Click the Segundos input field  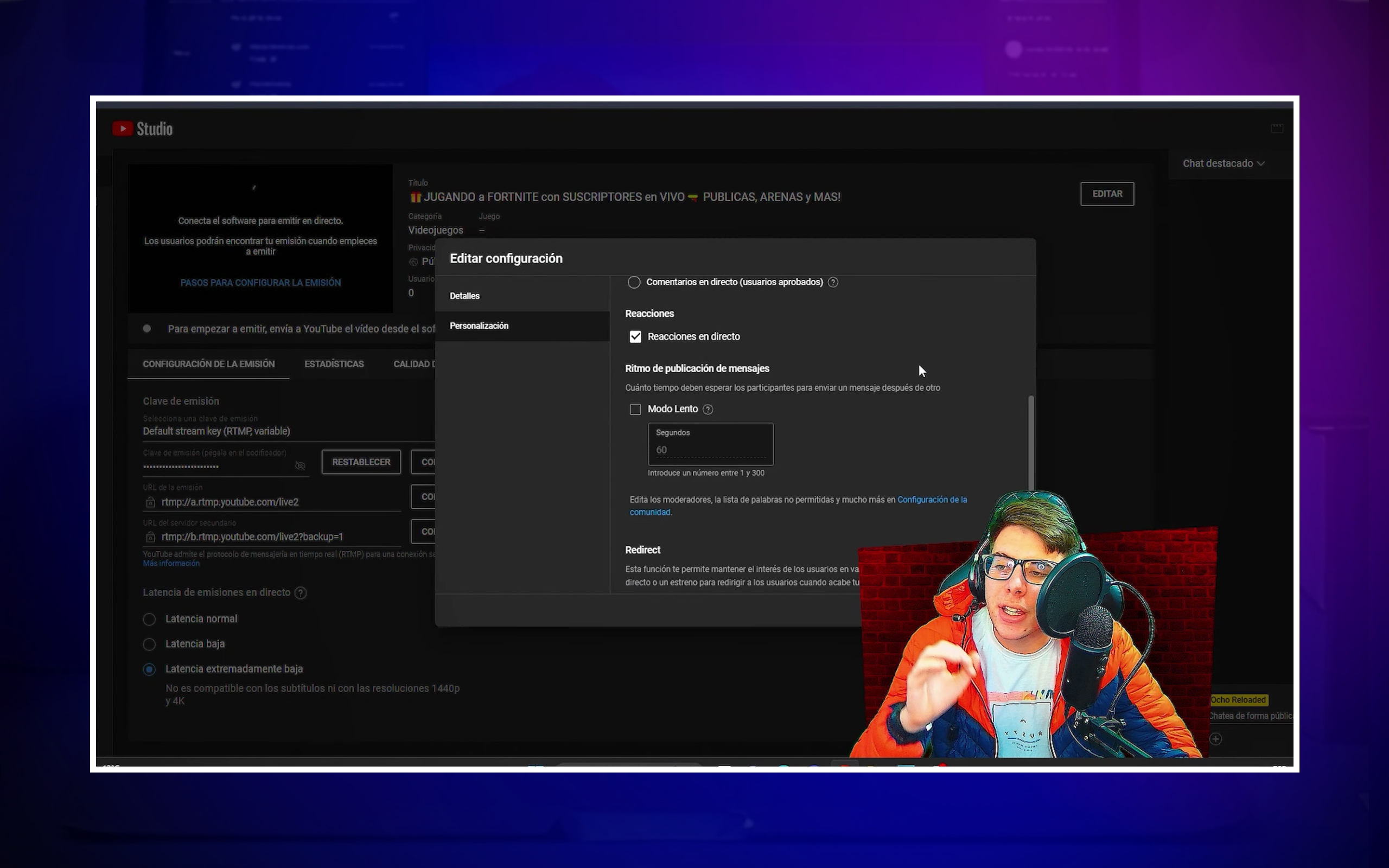click(711, 444)
